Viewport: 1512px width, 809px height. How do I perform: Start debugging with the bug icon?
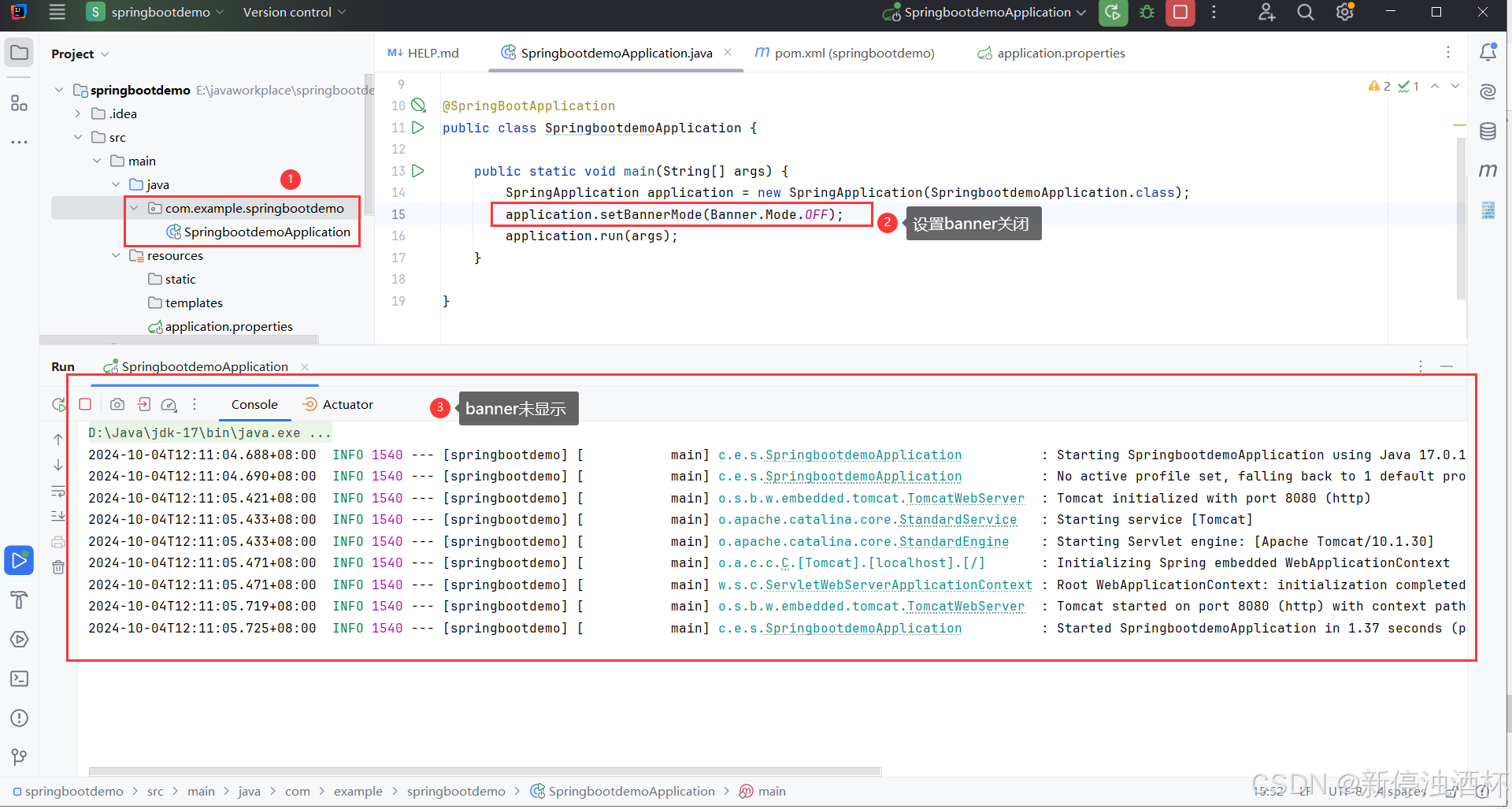coord(1147,13)
